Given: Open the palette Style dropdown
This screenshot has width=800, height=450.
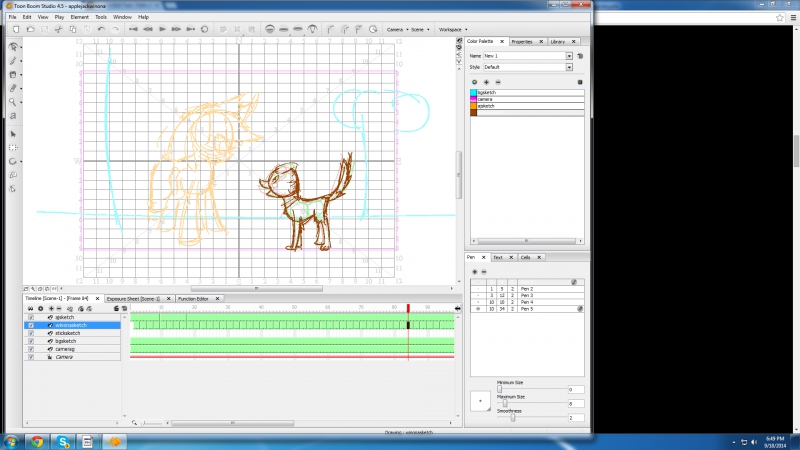Looking at the screenshot, I should coord(569,67).
